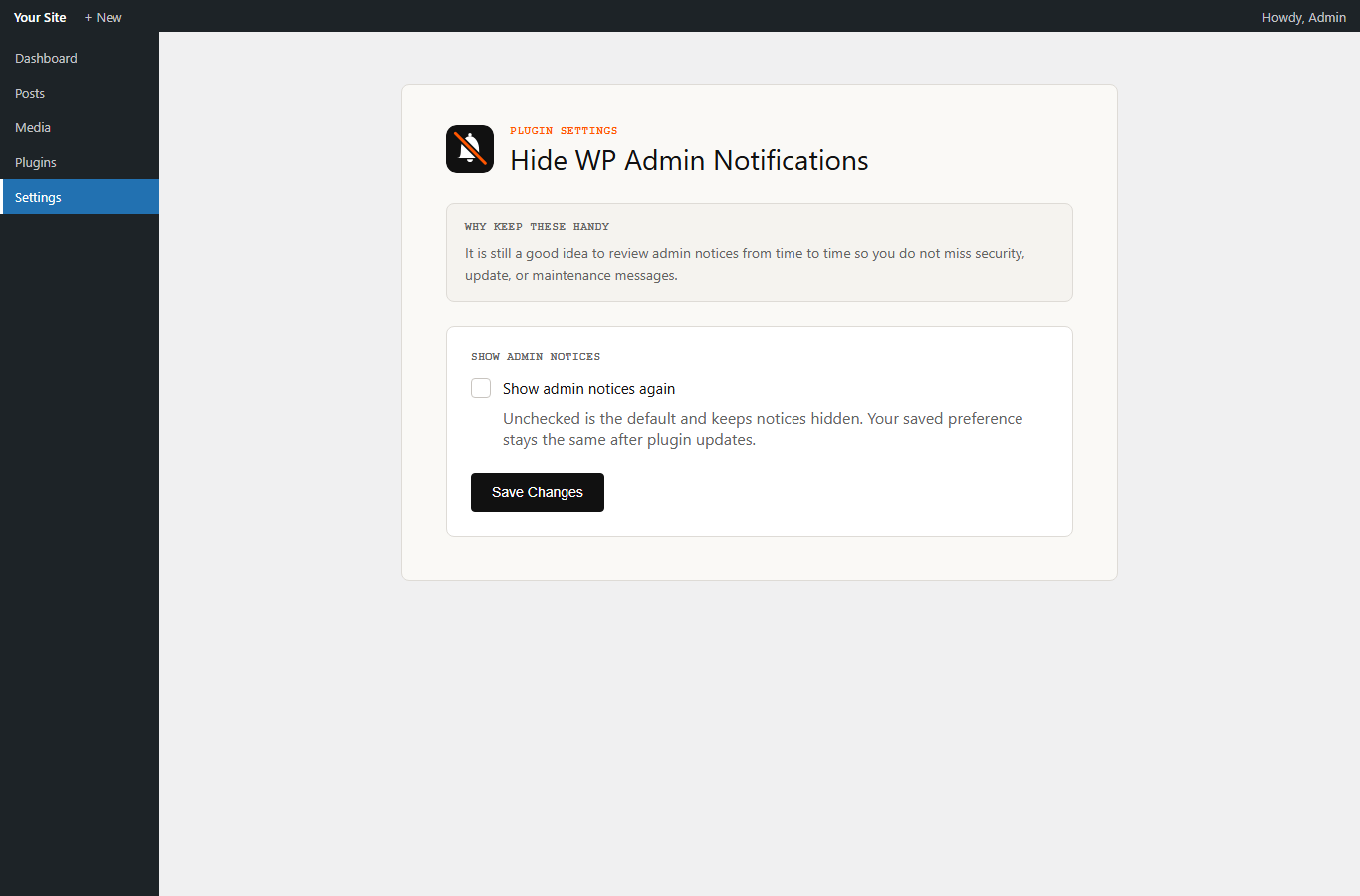Open the Dashboard menu item
This screenshot has height=896, width=1360.
coord(80,58)
